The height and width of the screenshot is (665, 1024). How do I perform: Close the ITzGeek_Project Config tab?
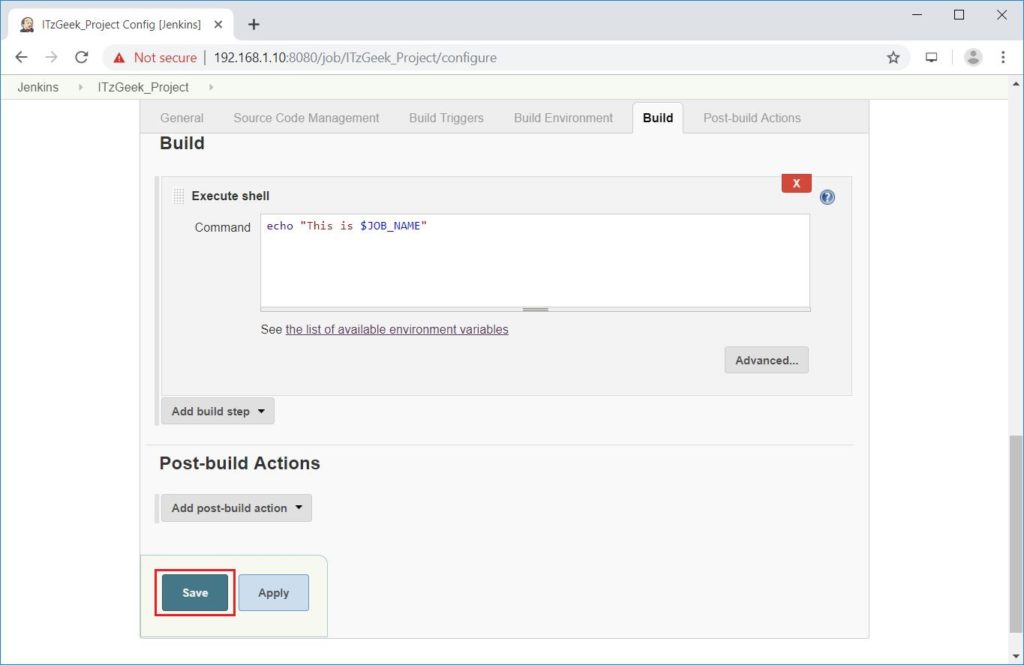[x=218, y=25]
